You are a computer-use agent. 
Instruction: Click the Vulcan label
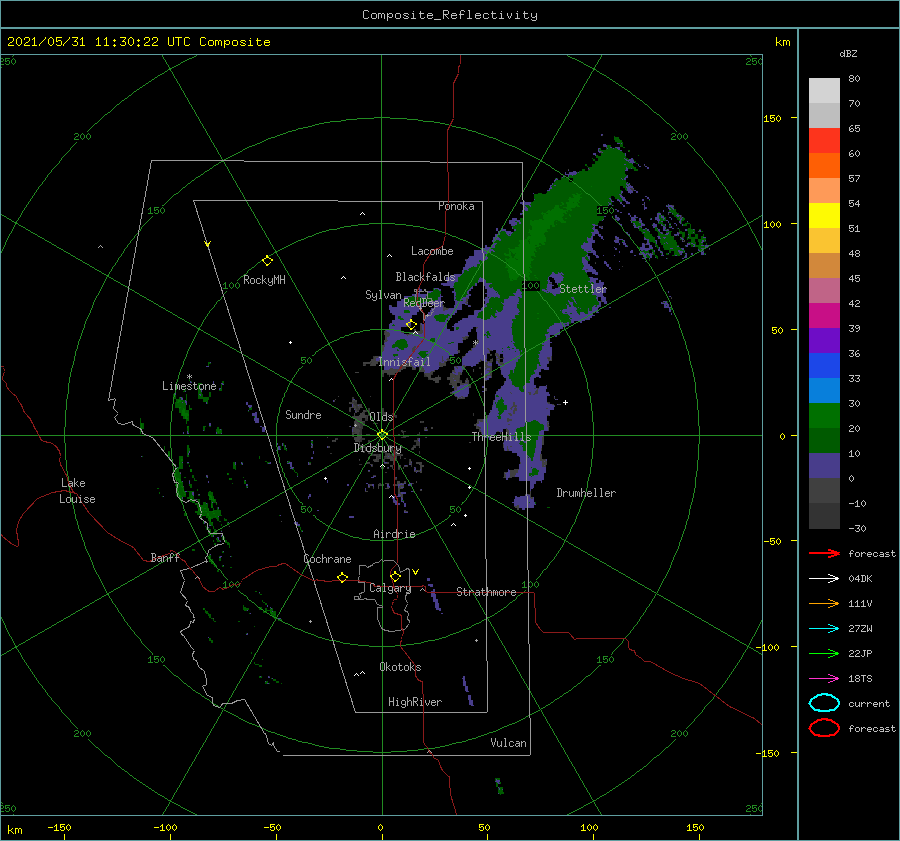[509, 743]
